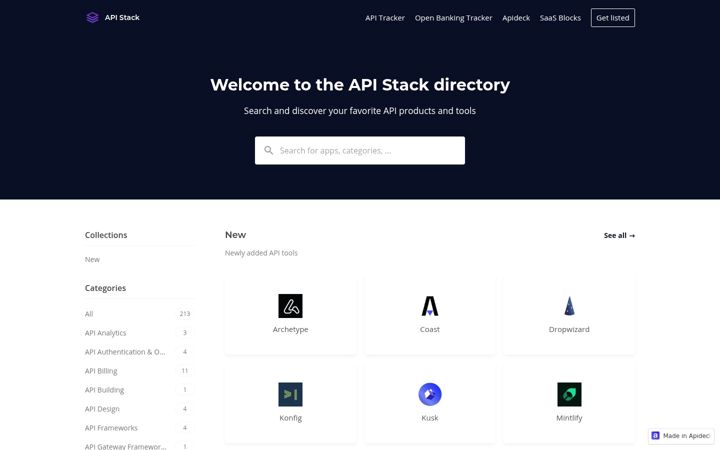The height and width of the screenshot is (450, 720).
Task: Click the count 213 next to All
Action: [185, 314]
